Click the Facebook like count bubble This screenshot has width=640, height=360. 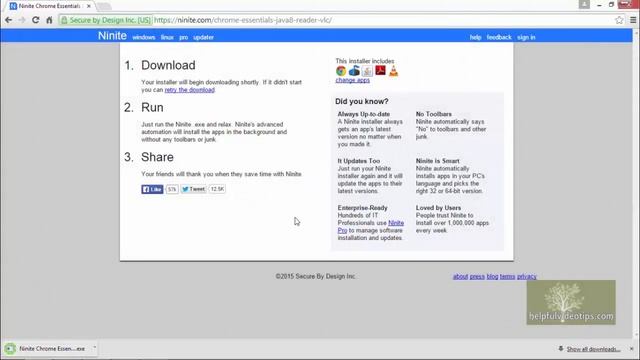172,189
